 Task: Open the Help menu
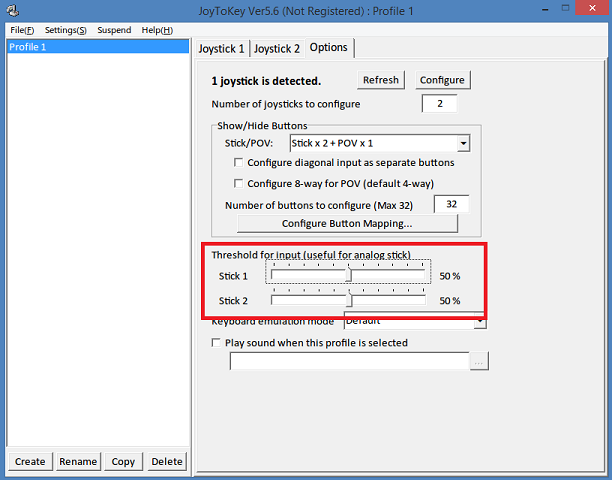pyautogui.click(x=157, y=30)
